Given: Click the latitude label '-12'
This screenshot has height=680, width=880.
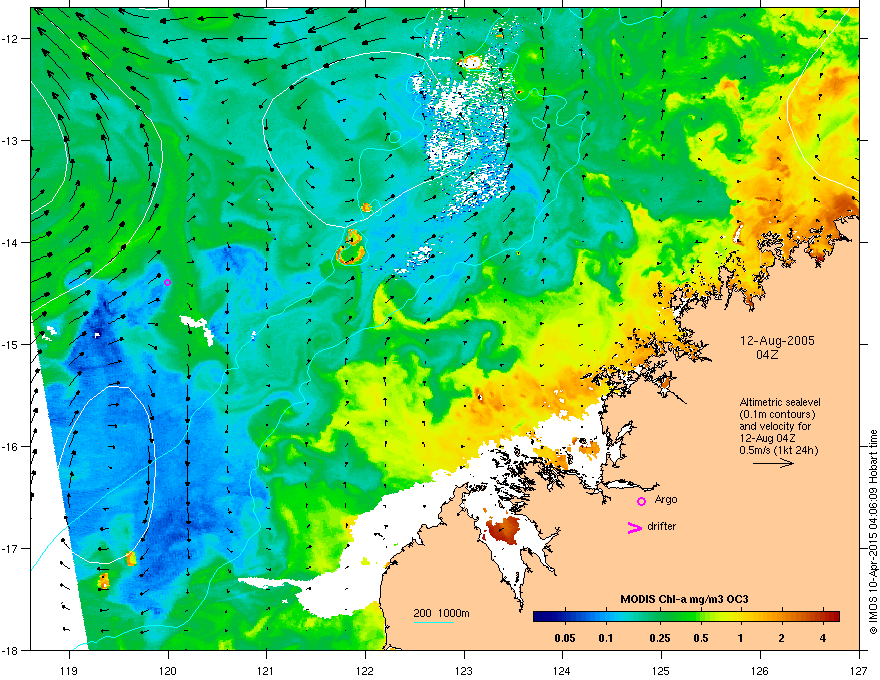Looking at the screenshot, I should point(10,39).
